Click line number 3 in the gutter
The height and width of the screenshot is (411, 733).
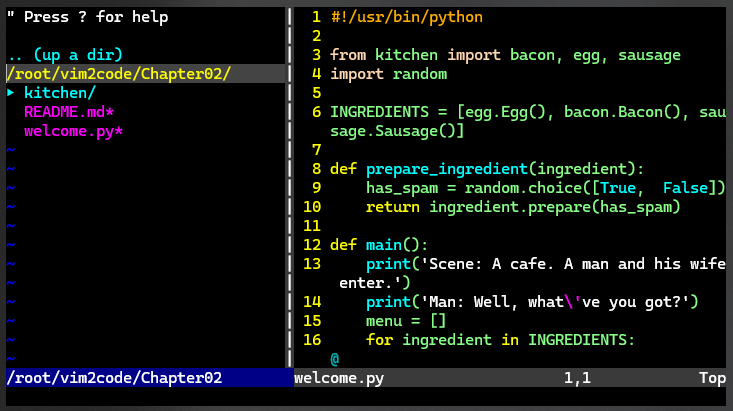click(x=316, y=55)
